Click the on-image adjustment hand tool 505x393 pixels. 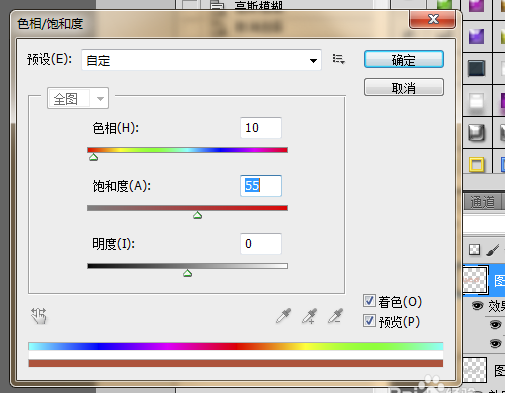coord(39,315)
